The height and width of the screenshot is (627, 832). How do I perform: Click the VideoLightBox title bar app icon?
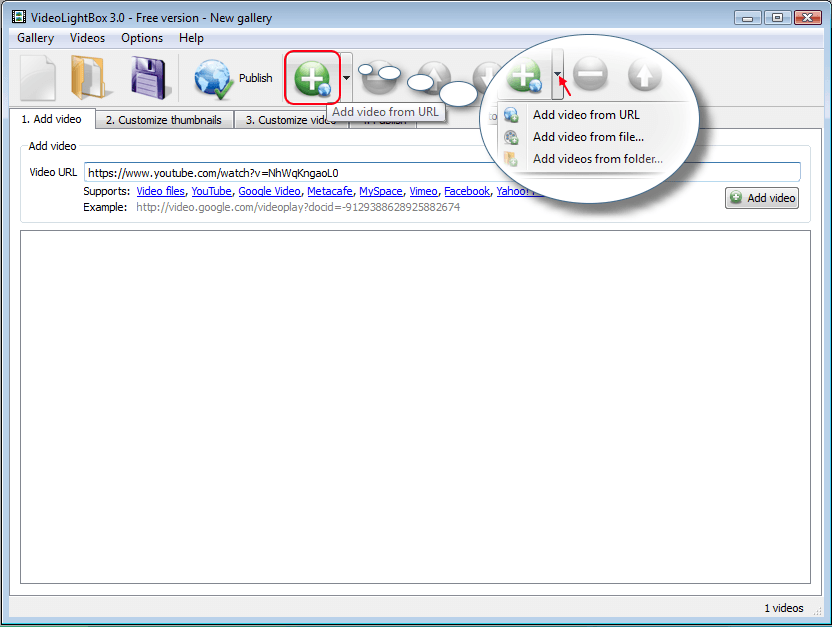pyautogui.click(x=19, y=17)
